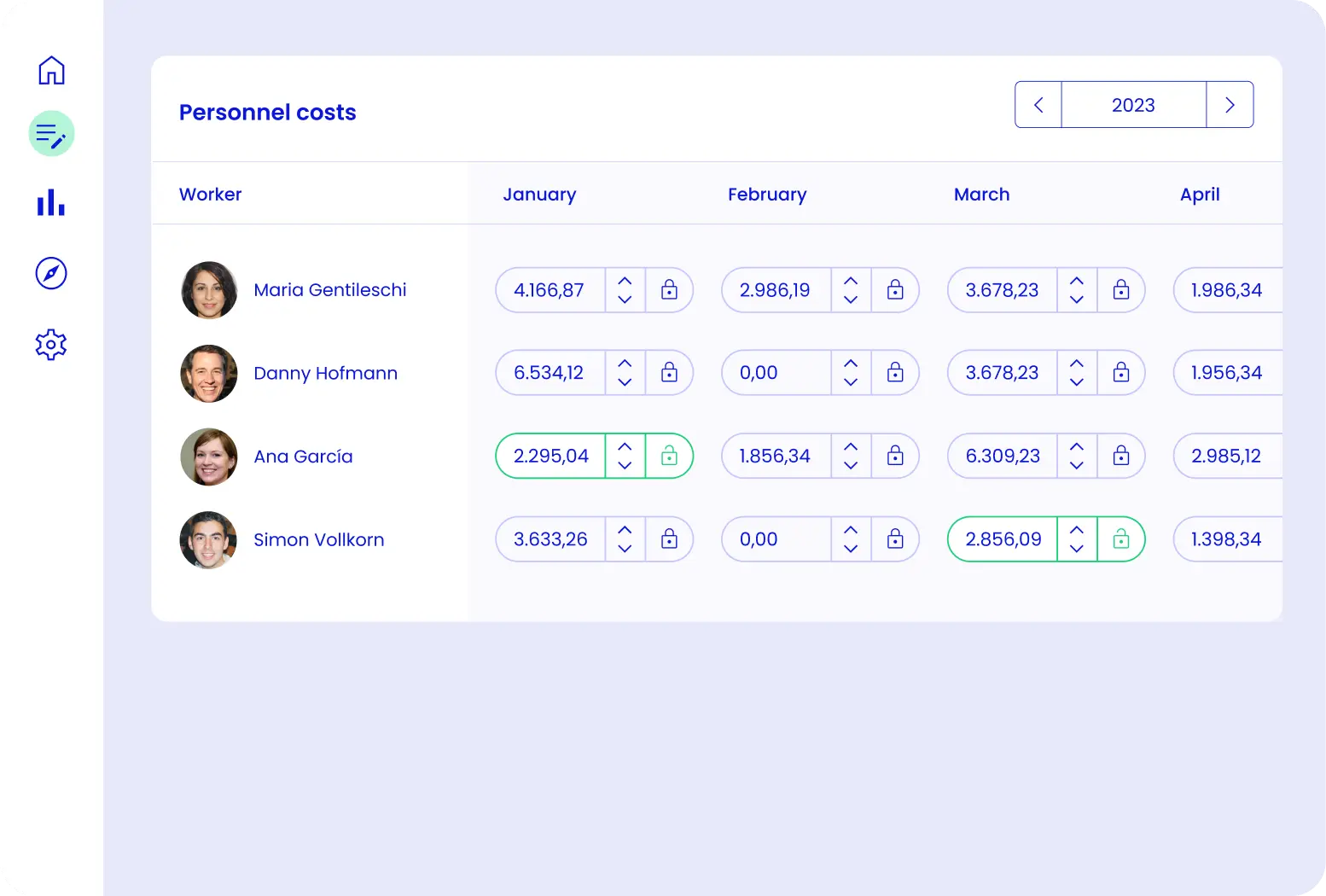1326x896 pixels.
Task: Open the bar chart statistics view
Action: (x=51, y=203)
